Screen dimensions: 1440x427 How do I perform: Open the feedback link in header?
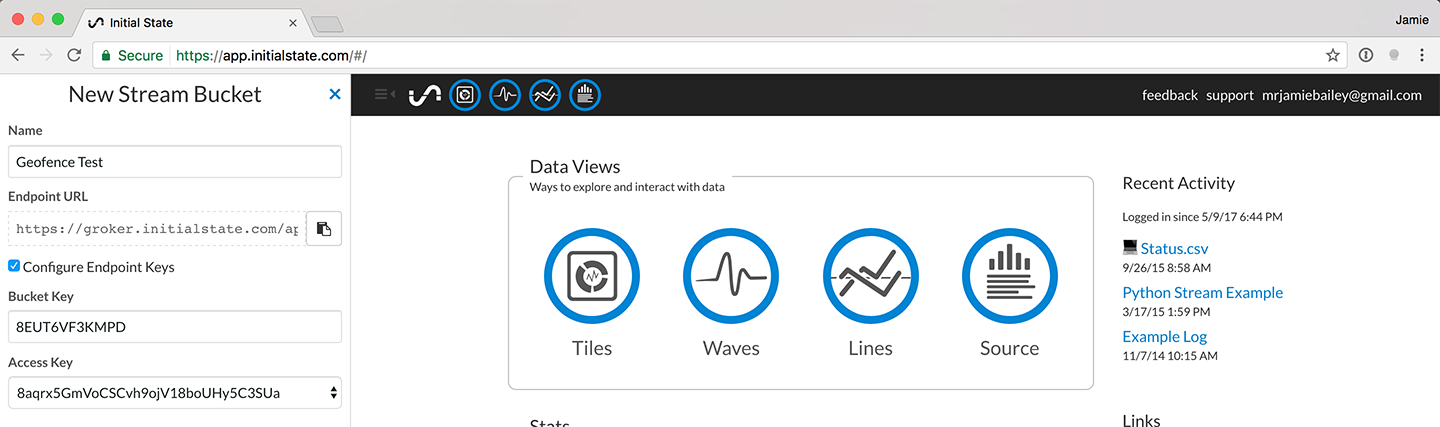pos(1169,95)
